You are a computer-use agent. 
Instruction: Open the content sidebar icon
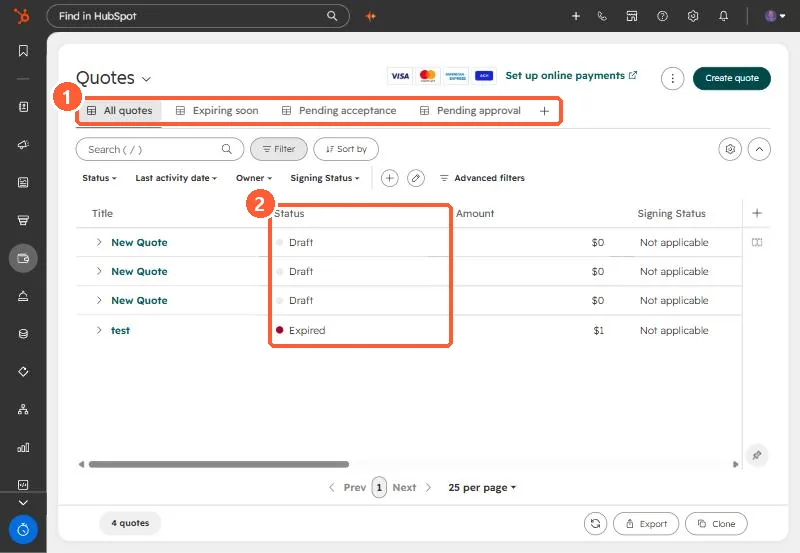23,183
